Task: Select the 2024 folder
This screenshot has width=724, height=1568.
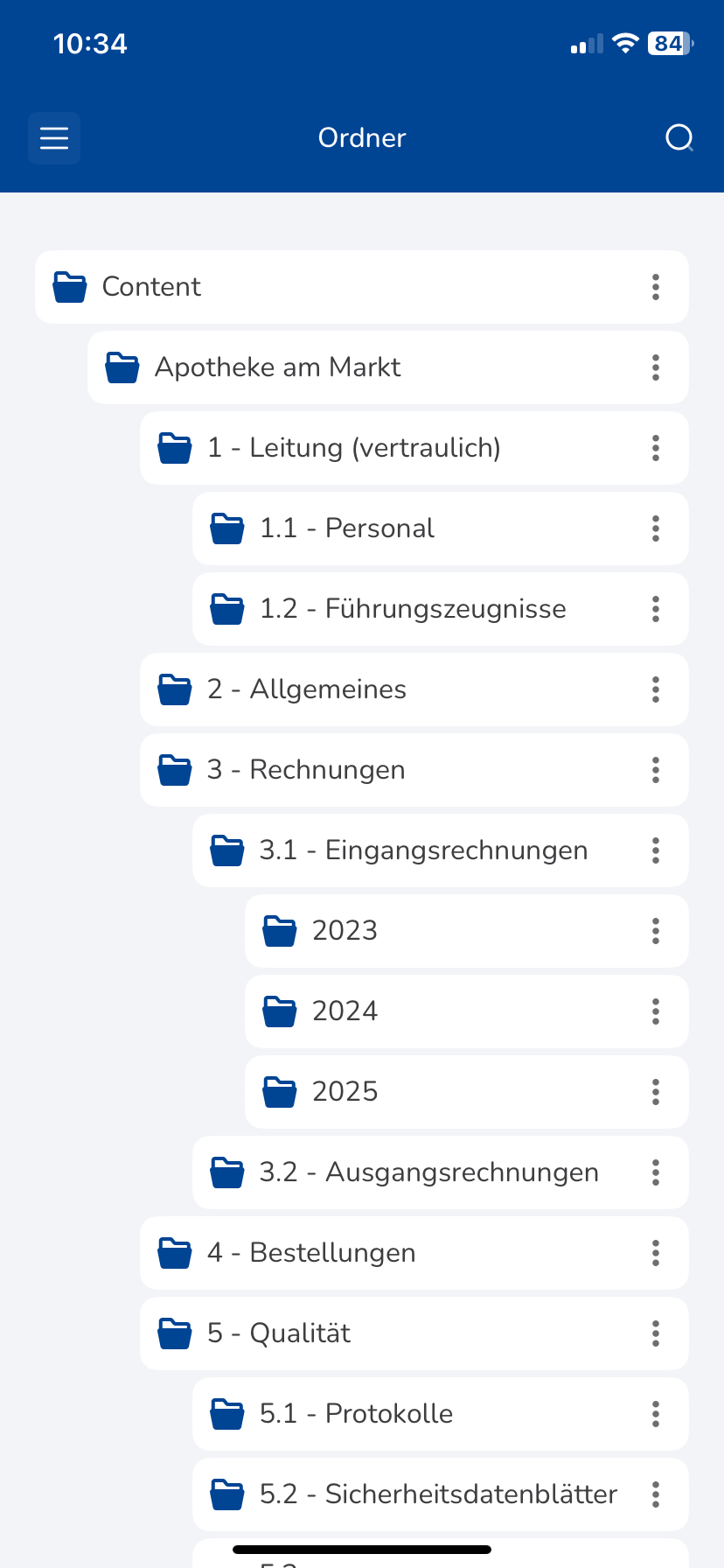Action: tap(345, 1011)
